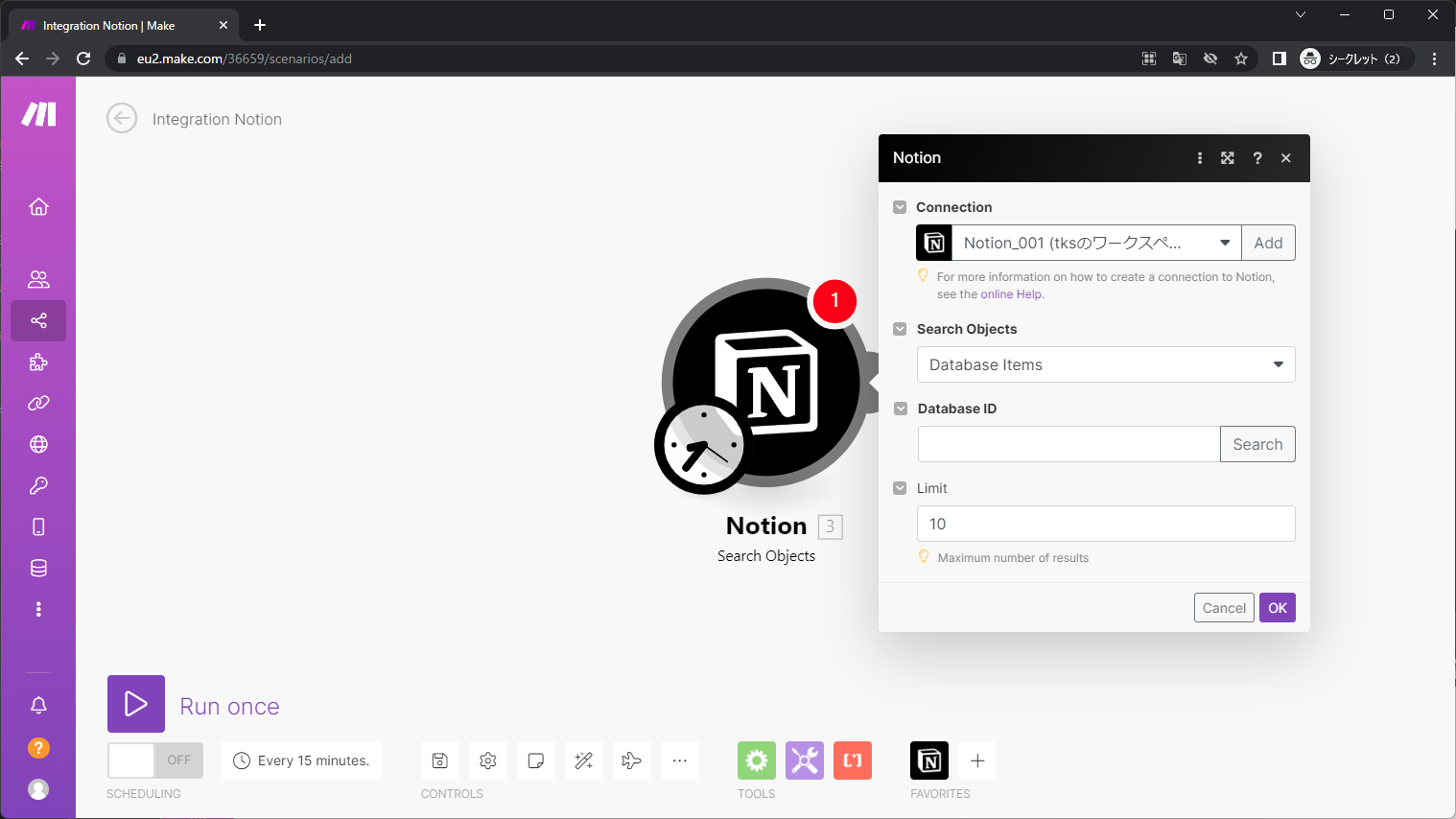Toggle the scheduling OFF switch
Image resolution: width=1456 pixels, height=819 pixels.
155,760
